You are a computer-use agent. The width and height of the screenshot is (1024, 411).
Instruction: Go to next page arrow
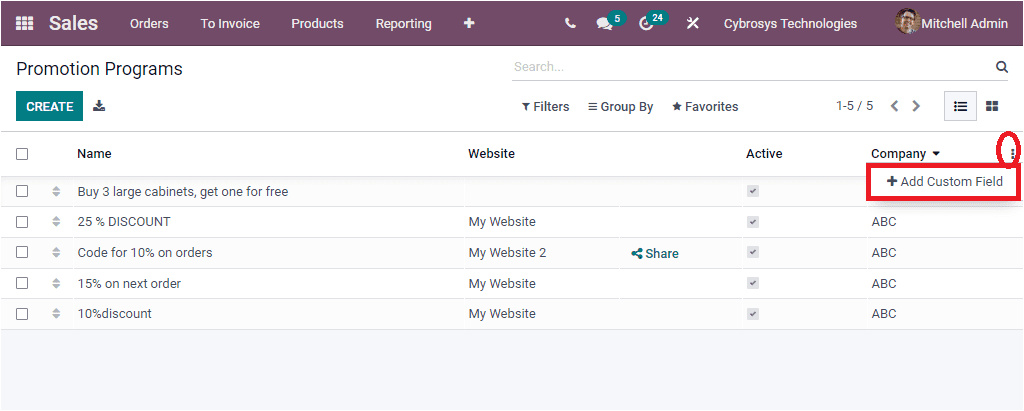916,106
